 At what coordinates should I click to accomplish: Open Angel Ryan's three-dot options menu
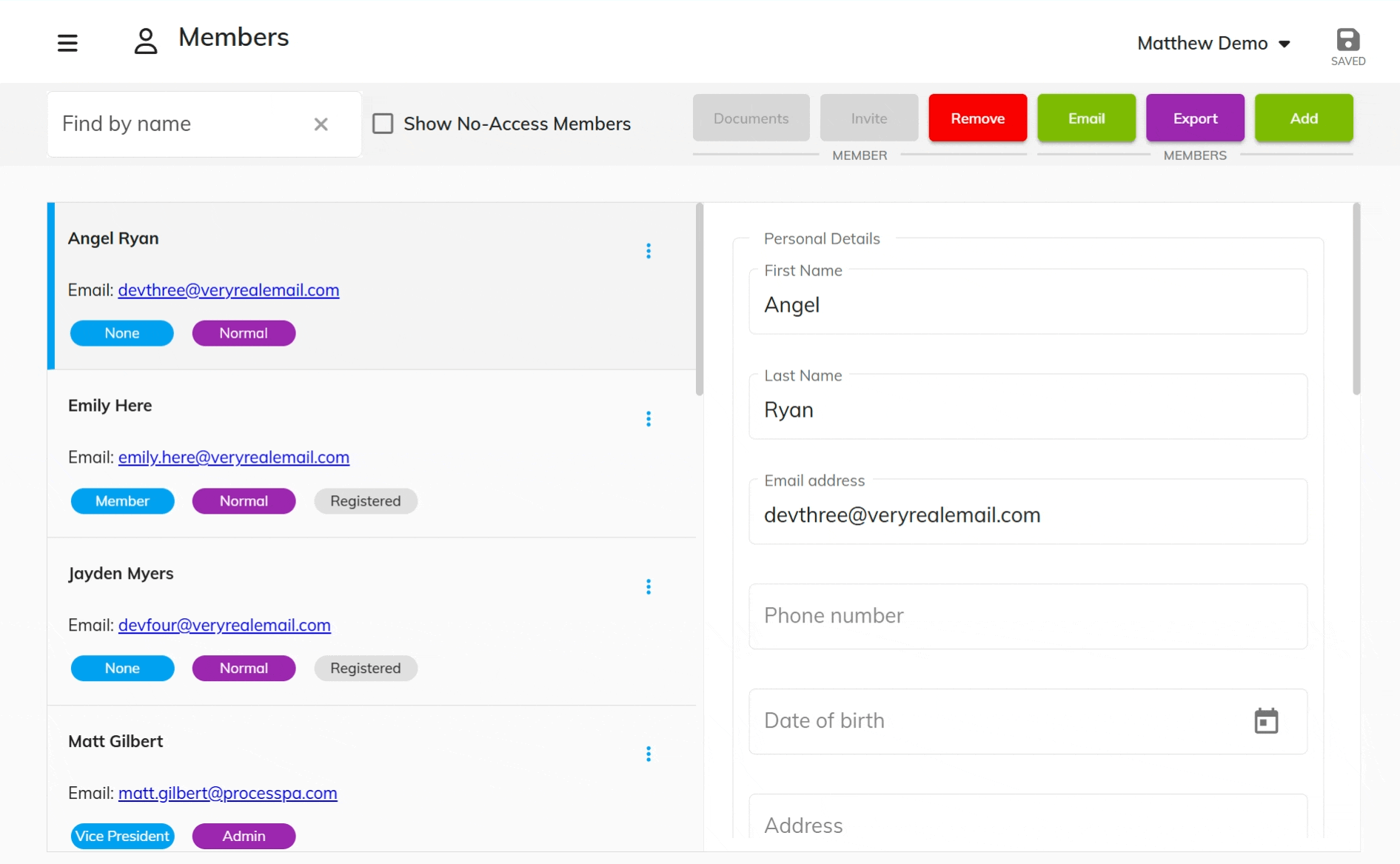[x=649, y=252]
